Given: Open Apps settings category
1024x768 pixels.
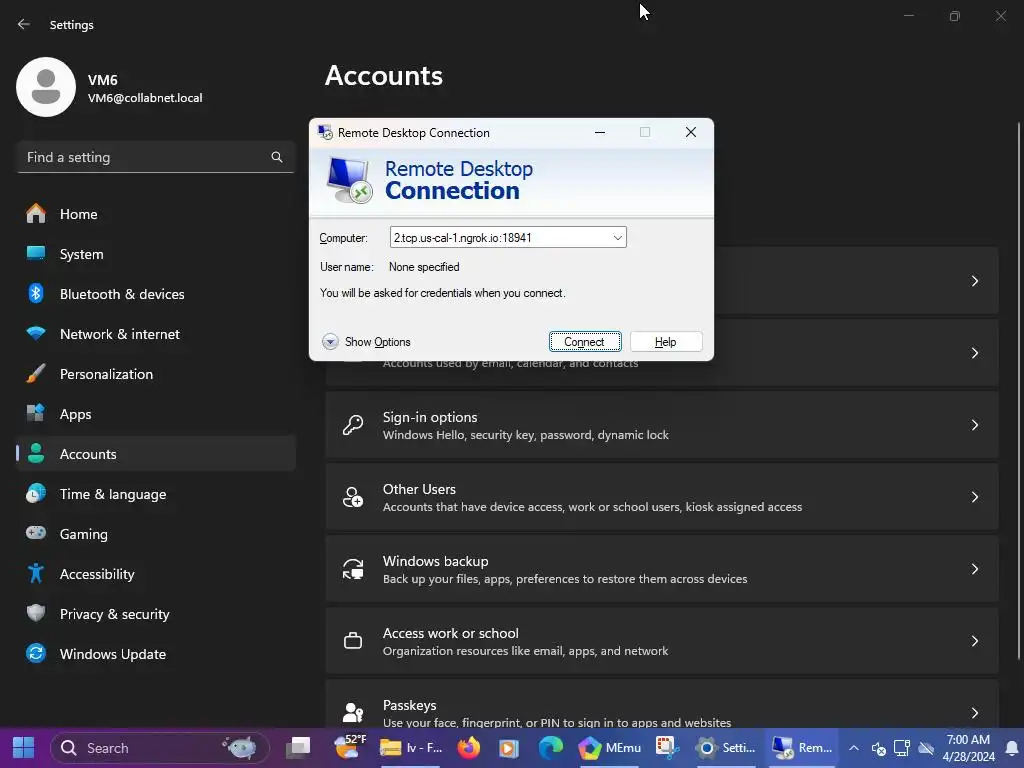Looking at the screenshot, I should pos(155,414).
